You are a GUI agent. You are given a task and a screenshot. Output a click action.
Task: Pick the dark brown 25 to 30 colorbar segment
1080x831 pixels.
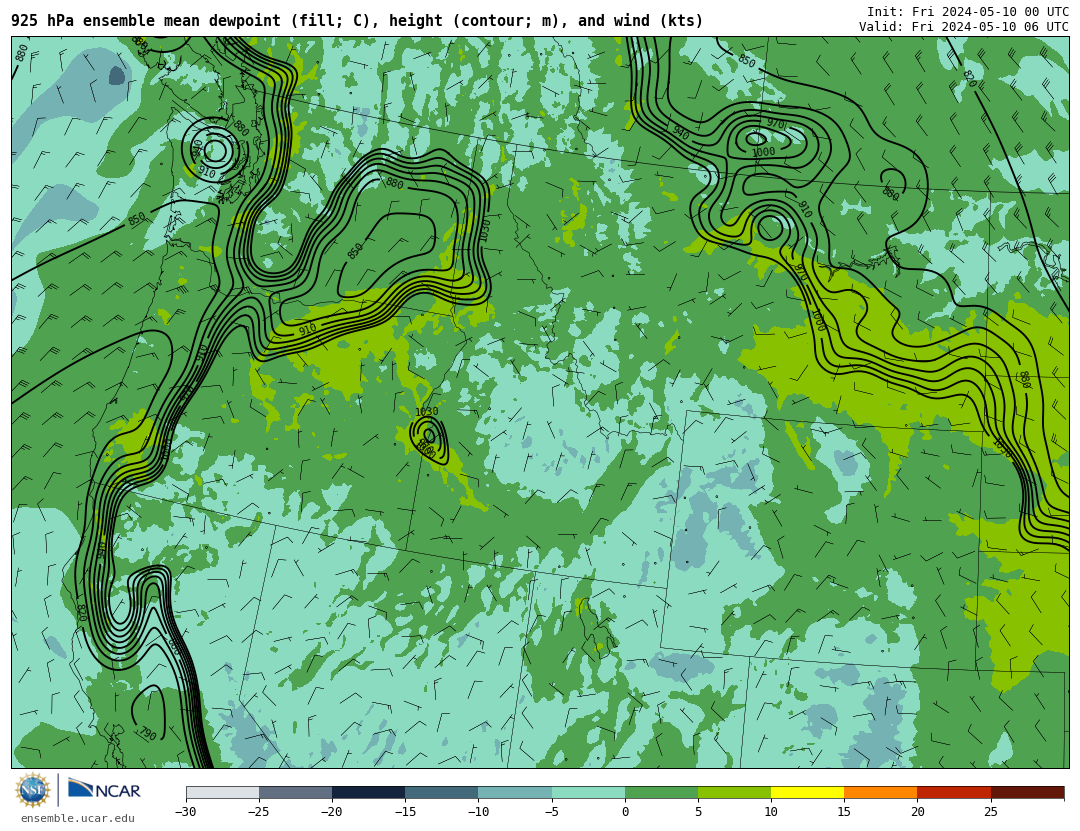pyautogui.click(x=1028, y=792)
